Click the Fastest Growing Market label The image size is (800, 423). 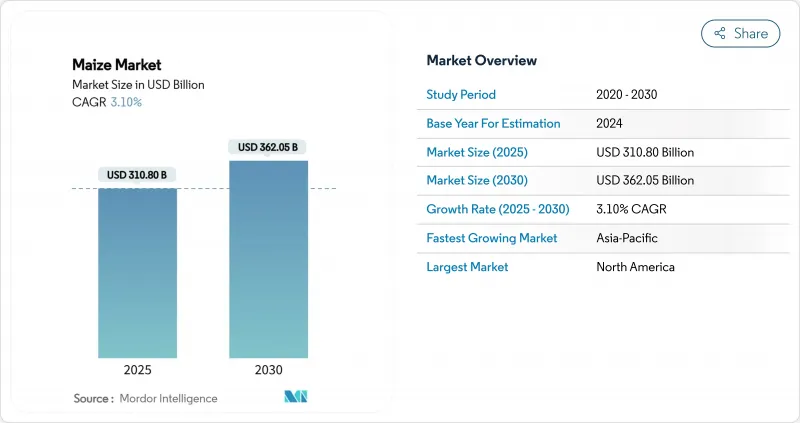click(492, 238)
